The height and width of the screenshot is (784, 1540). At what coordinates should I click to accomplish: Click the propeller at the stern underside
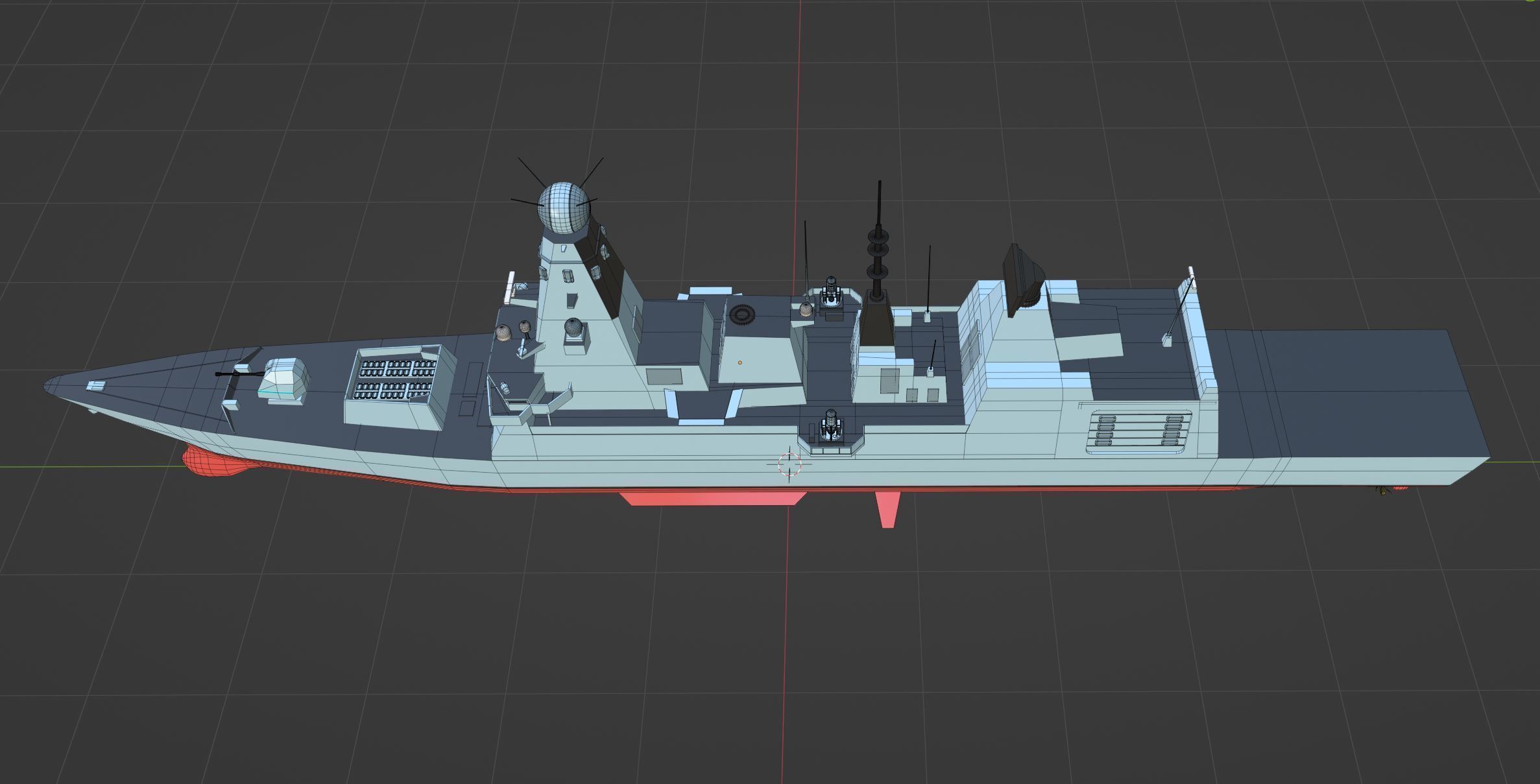coord(1382,491)
